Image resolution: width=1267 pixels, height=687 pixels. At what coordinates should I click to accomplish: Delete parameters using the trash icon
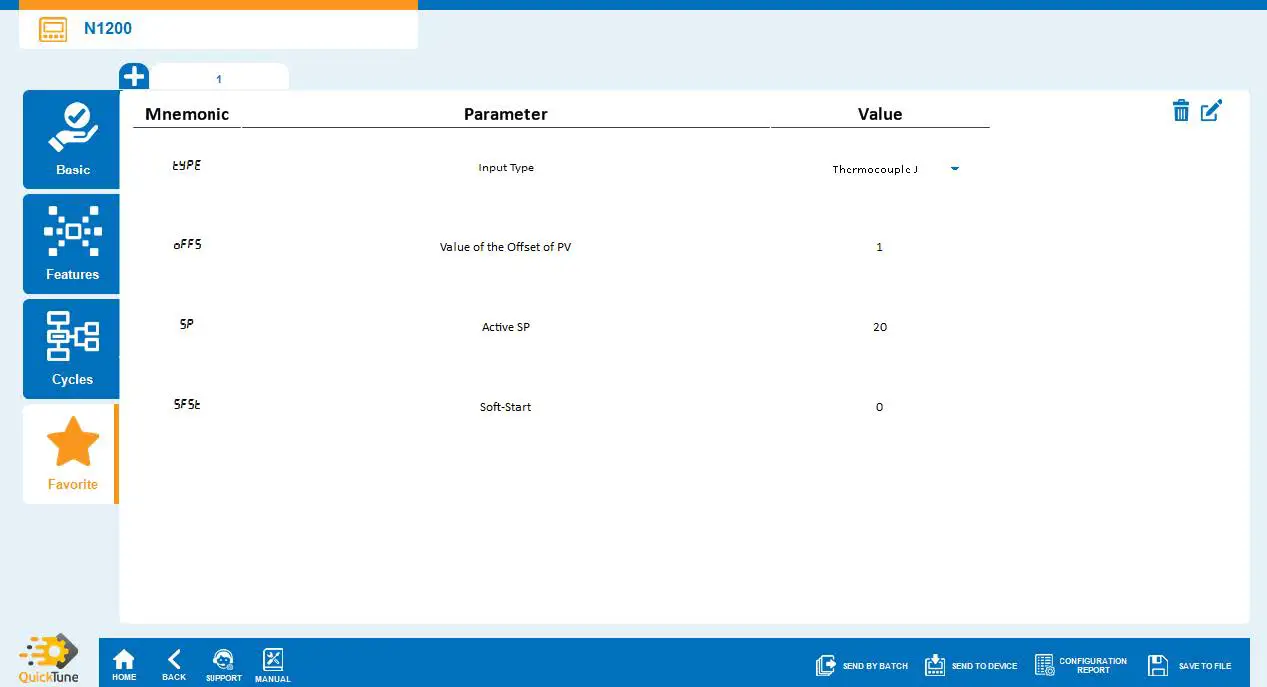click(x=1181, y=111)
